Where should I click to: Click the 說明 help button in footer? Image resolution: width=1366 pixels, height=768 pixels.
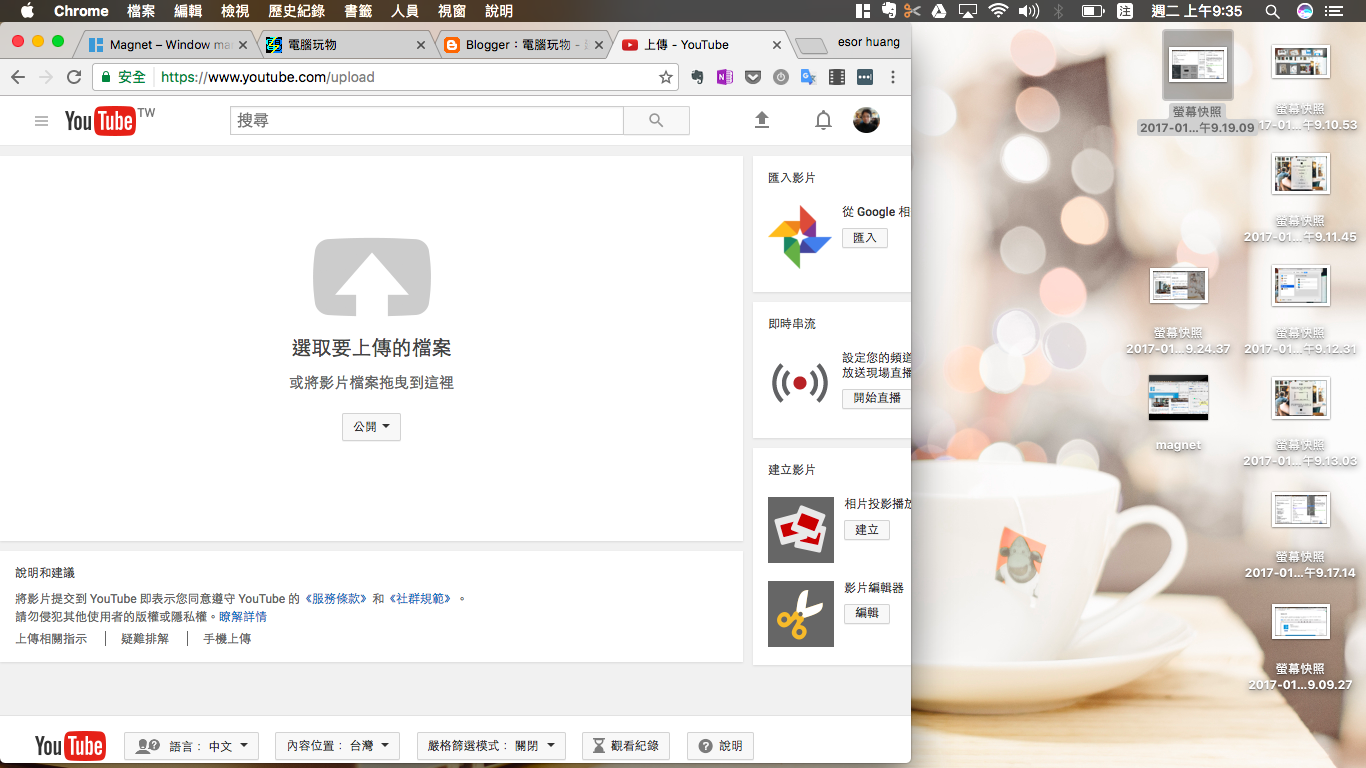(720, 746)
